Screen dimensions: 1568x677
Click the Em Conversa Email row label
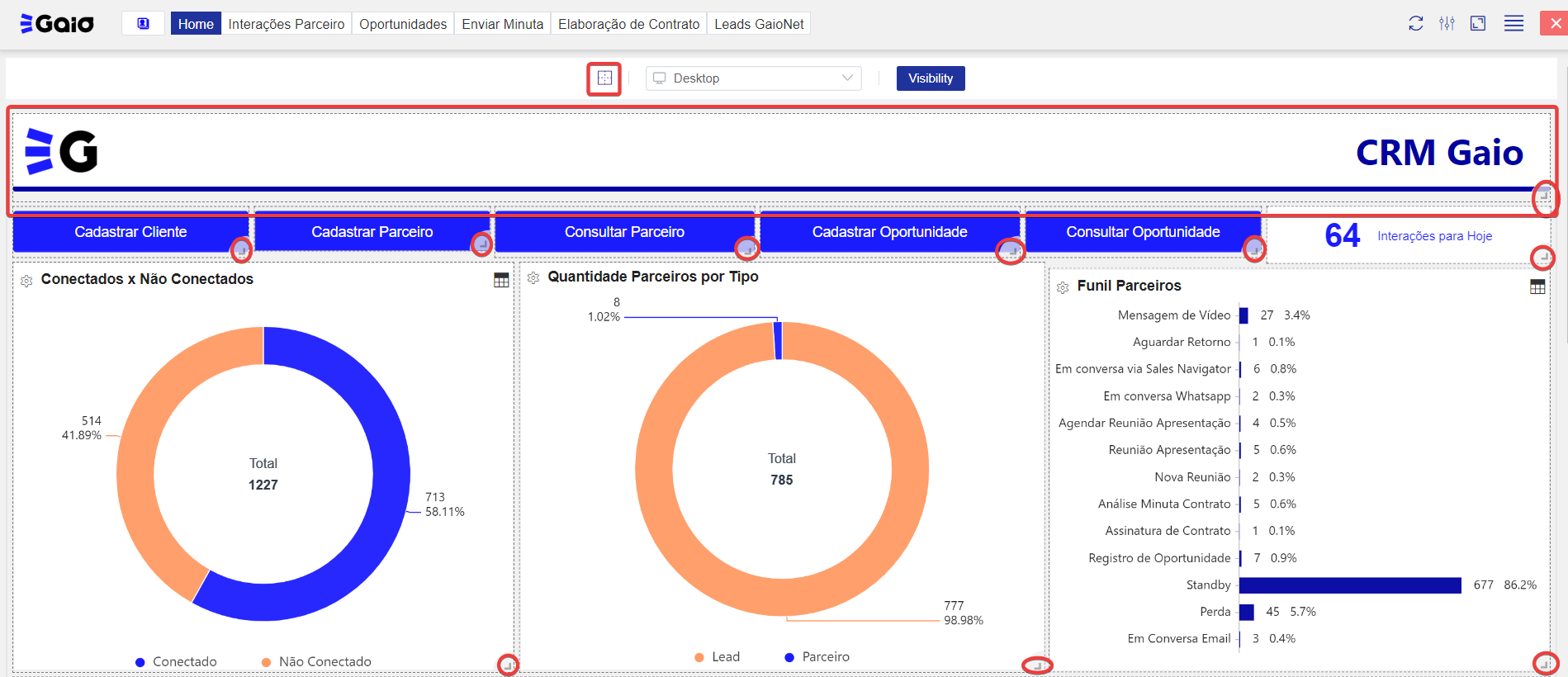[1179, 638]
